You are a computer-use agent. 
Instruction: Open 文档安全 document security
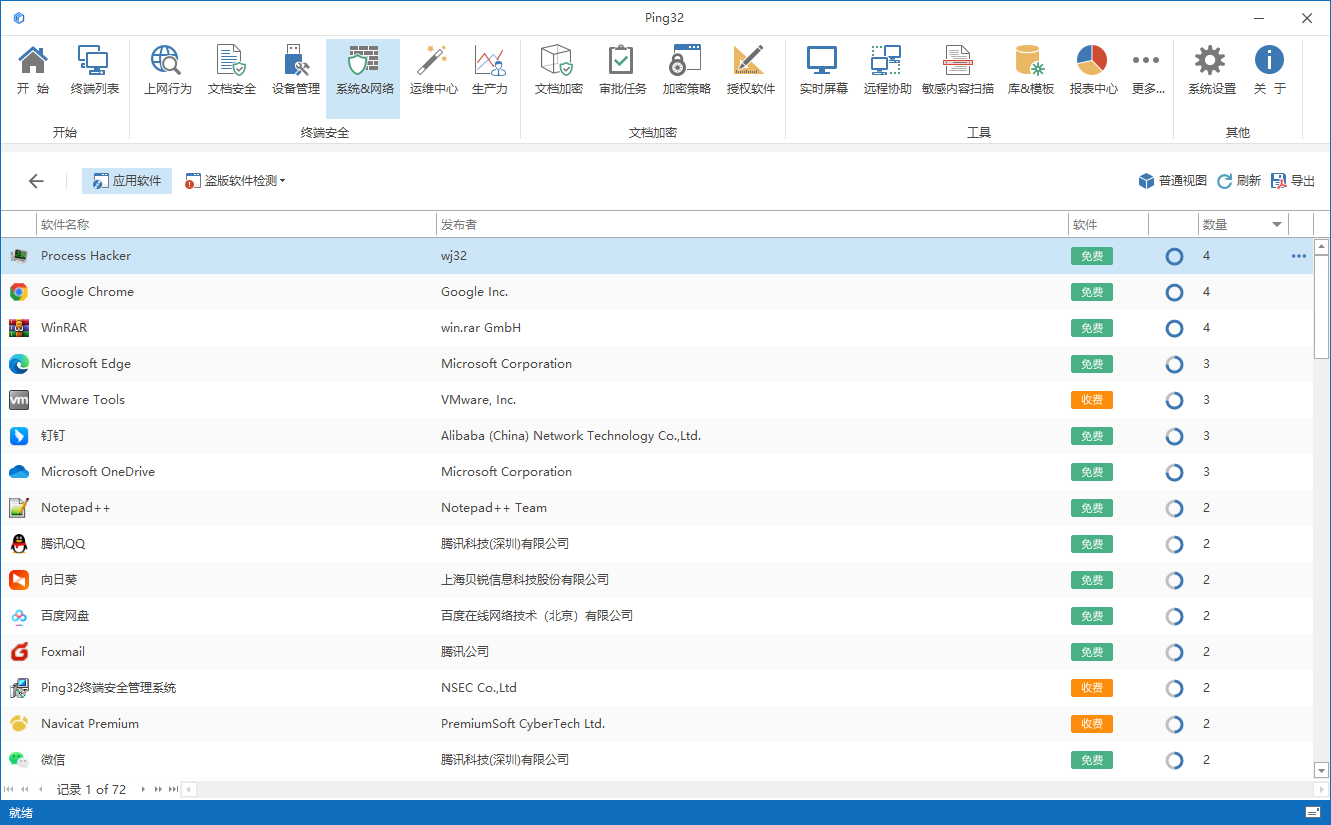232,70
